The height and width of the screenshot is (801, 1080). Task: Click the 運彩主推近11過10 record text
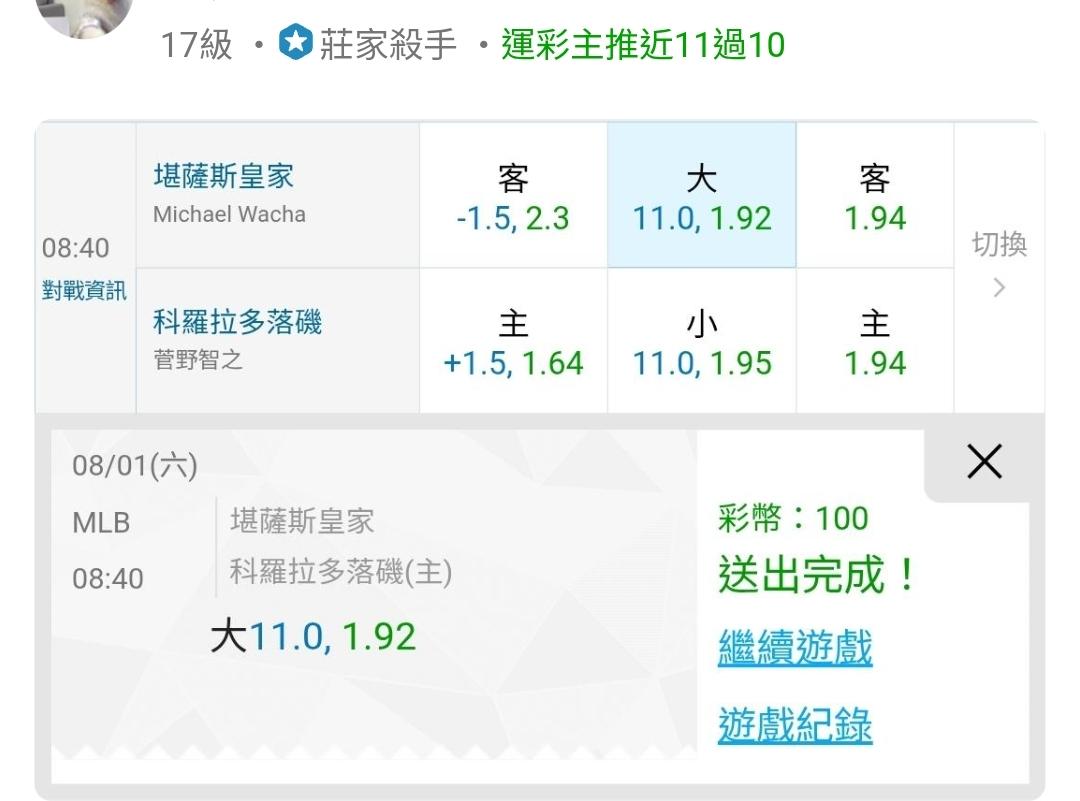click(643, 45)
